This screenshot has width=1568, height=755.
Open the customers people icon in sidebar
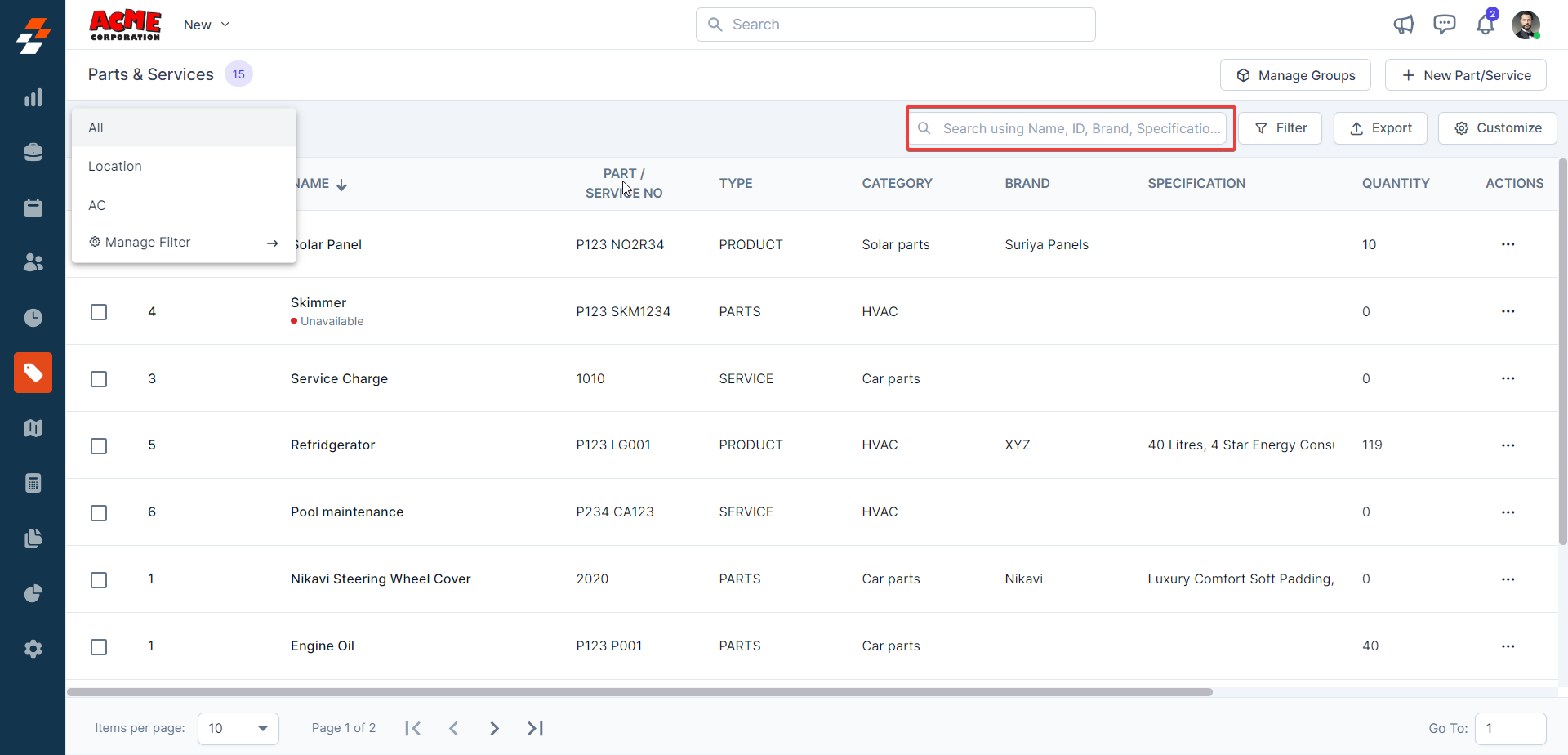pos(33,262)
